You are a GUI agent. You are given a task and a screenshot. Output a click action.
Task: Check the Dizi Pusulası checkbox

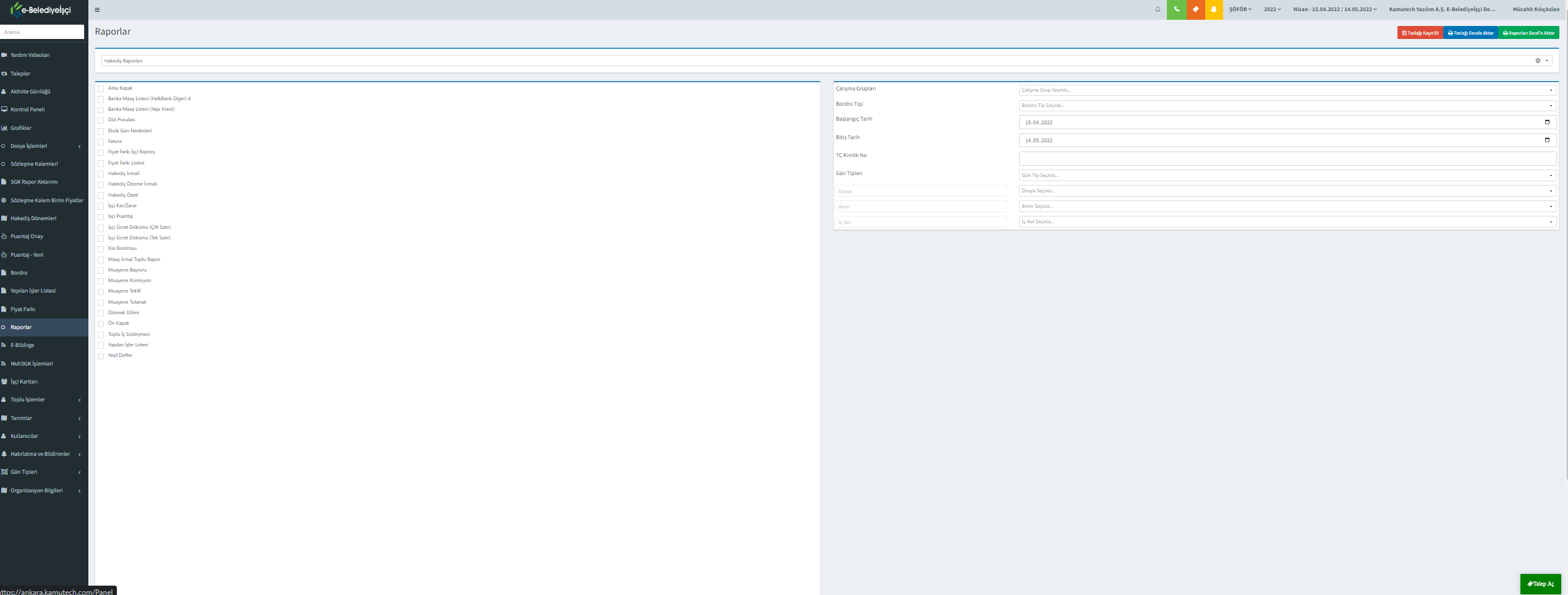click(x=101, y=121)
